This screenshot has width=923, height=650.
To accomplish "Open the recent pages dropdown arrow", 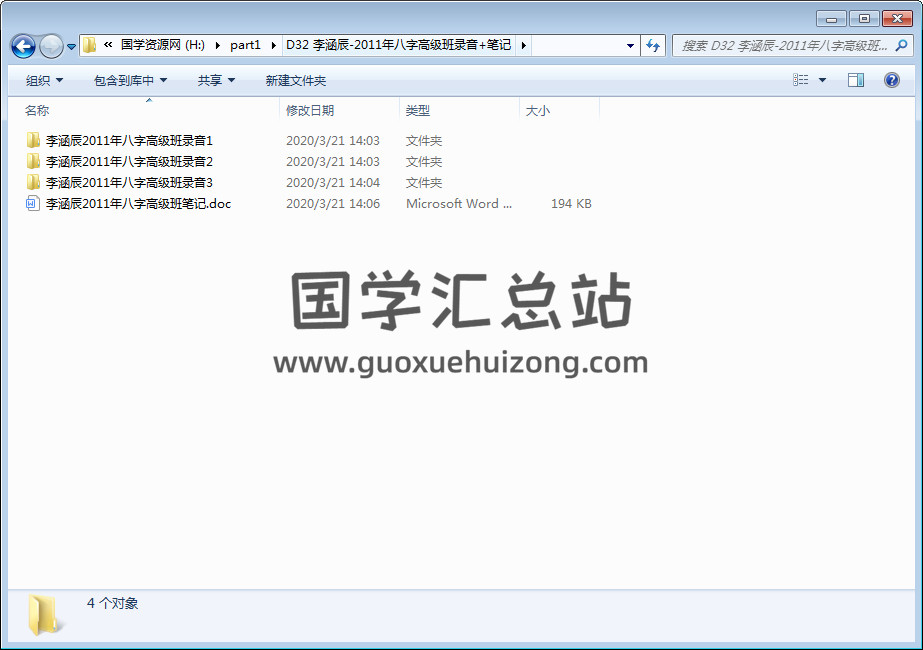I will 71,47.
